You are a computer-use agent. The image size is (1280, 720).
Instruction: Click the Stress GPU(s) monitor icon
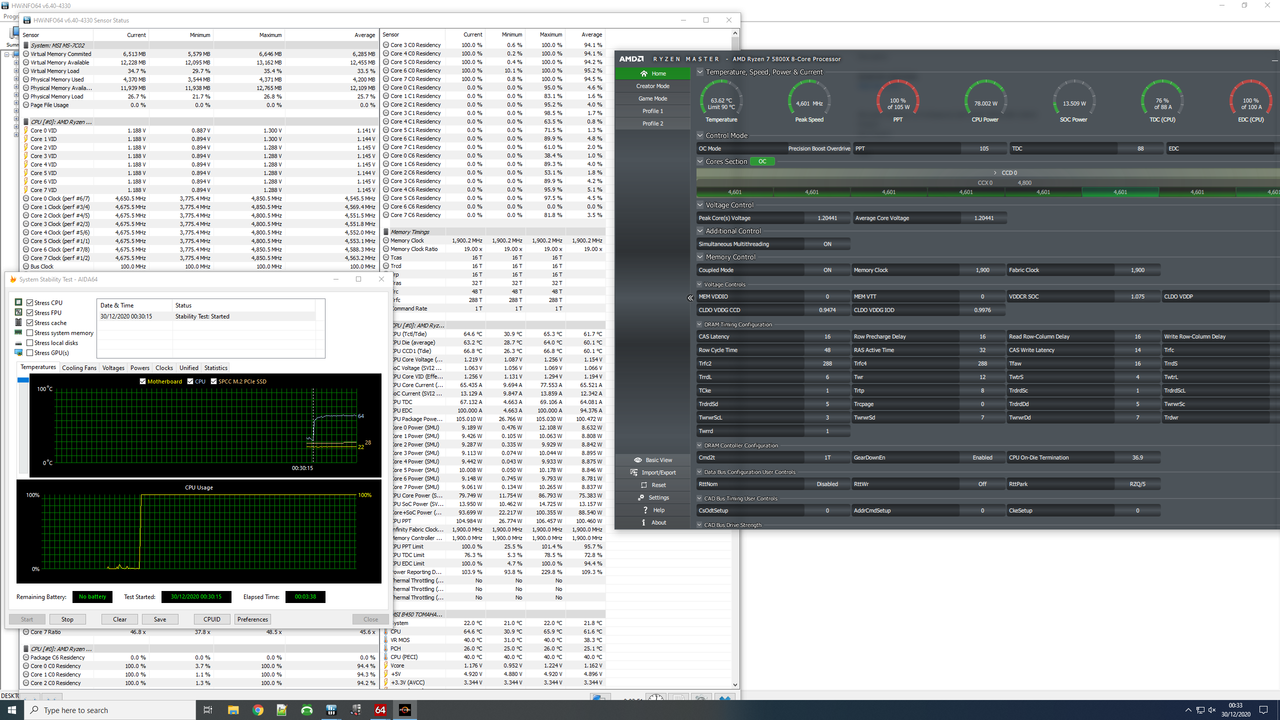coord(18,353)
